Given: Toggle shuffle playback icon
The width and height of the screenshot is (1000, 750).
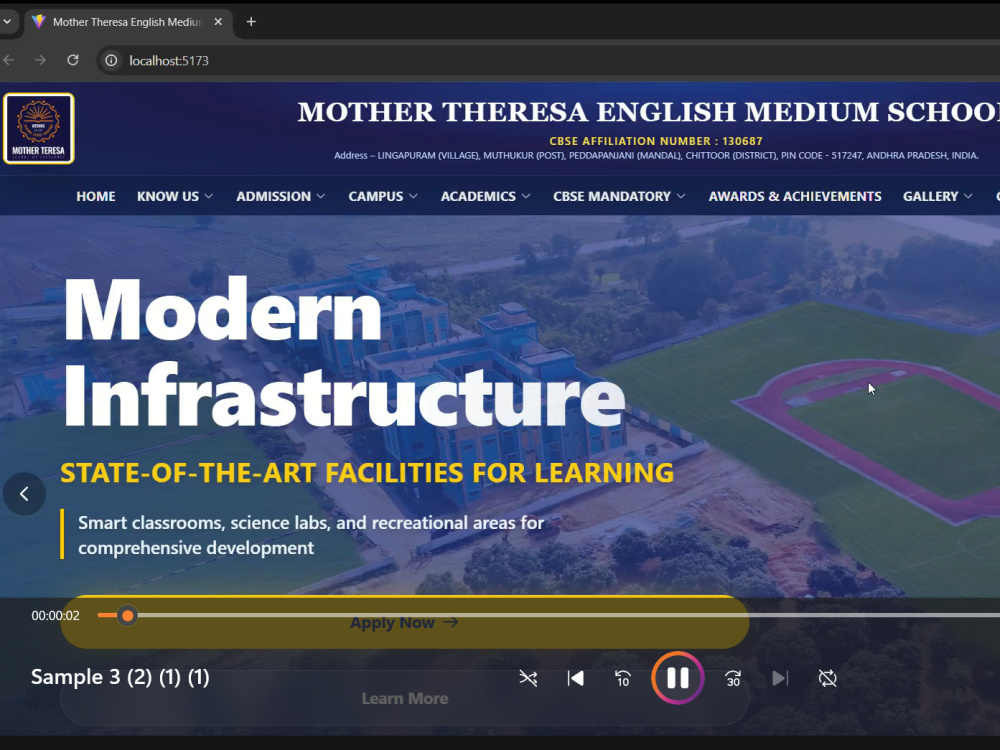Looking at the screenshot, I should click(528, 678).
